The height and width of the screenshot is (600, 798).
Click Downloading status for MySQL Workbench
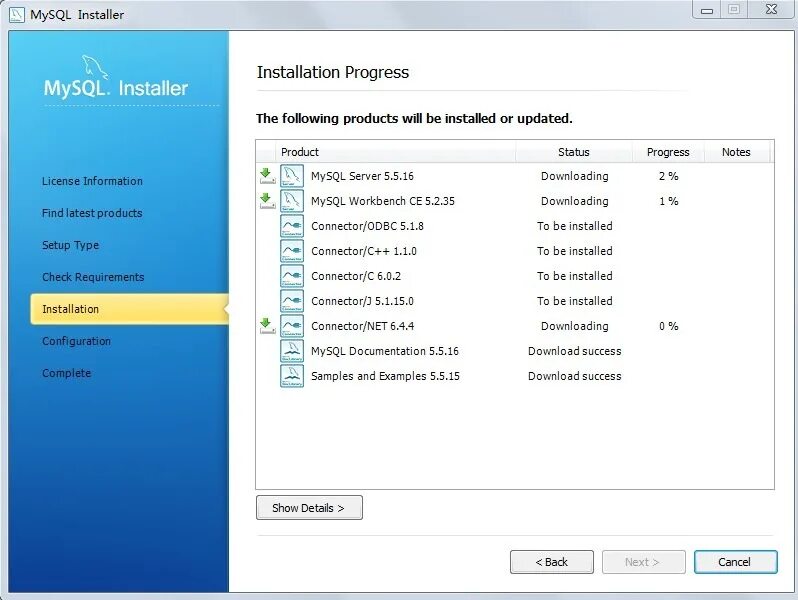click(575, 201)
